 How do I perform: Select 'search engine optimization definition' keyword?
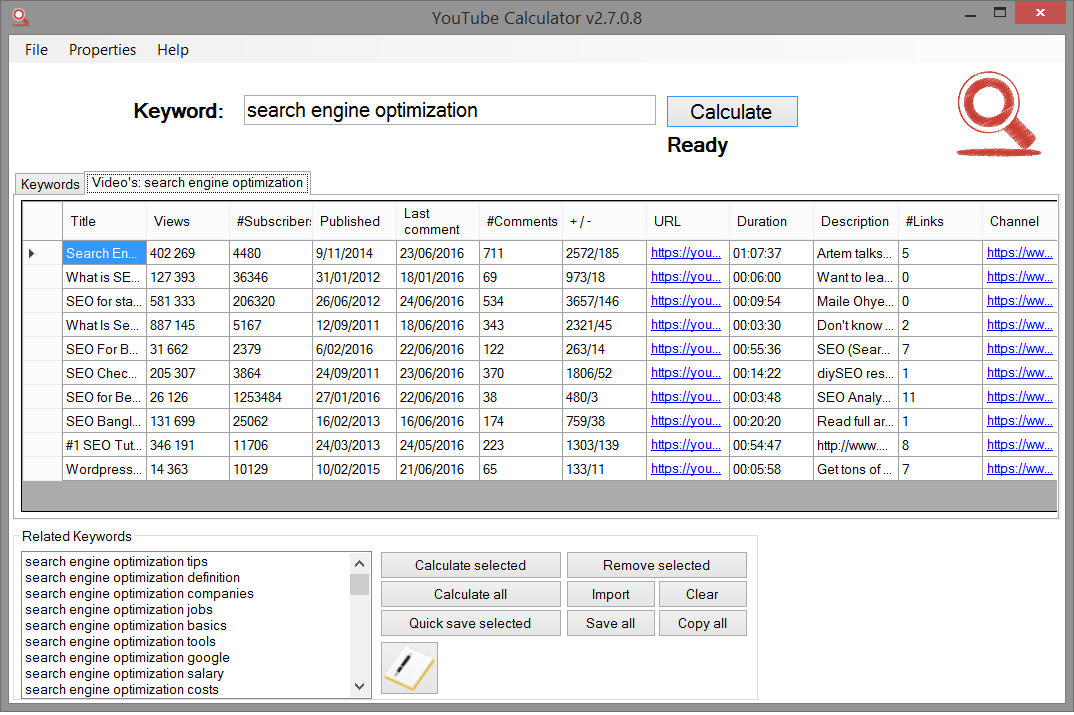132,577
